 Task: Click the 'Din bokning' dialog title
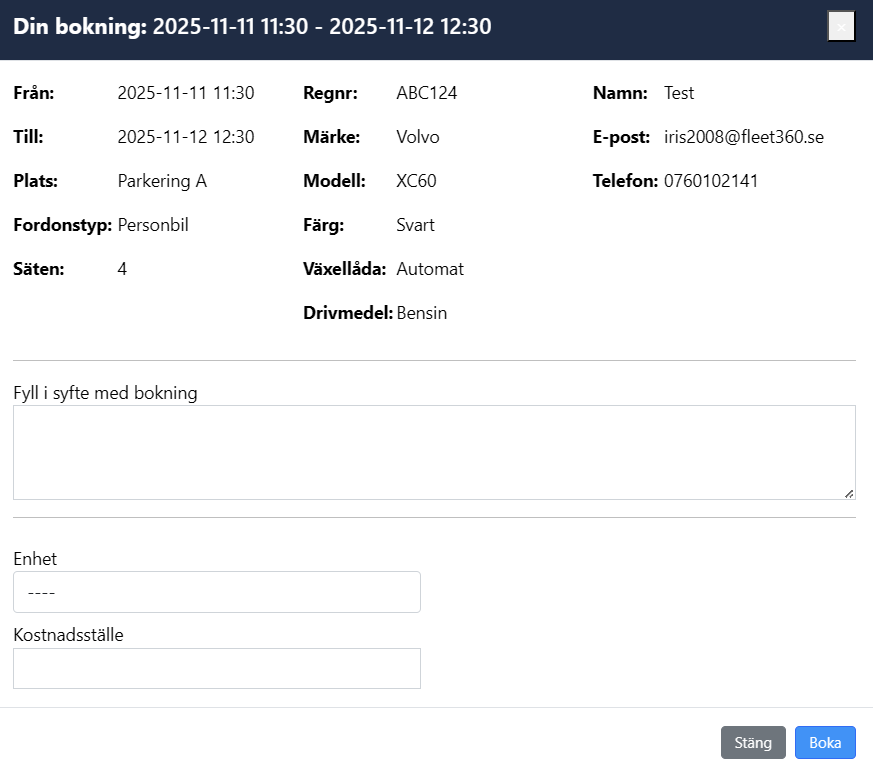point(252,26)
